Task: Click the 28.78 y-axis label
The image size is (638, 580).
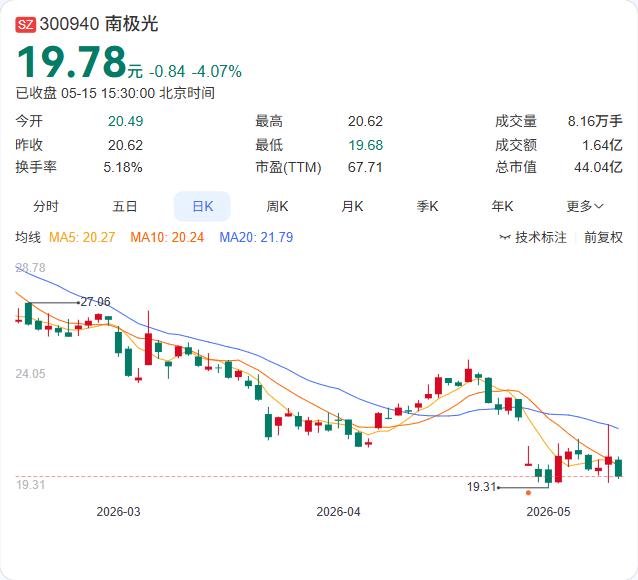Action: click(31, 267)
